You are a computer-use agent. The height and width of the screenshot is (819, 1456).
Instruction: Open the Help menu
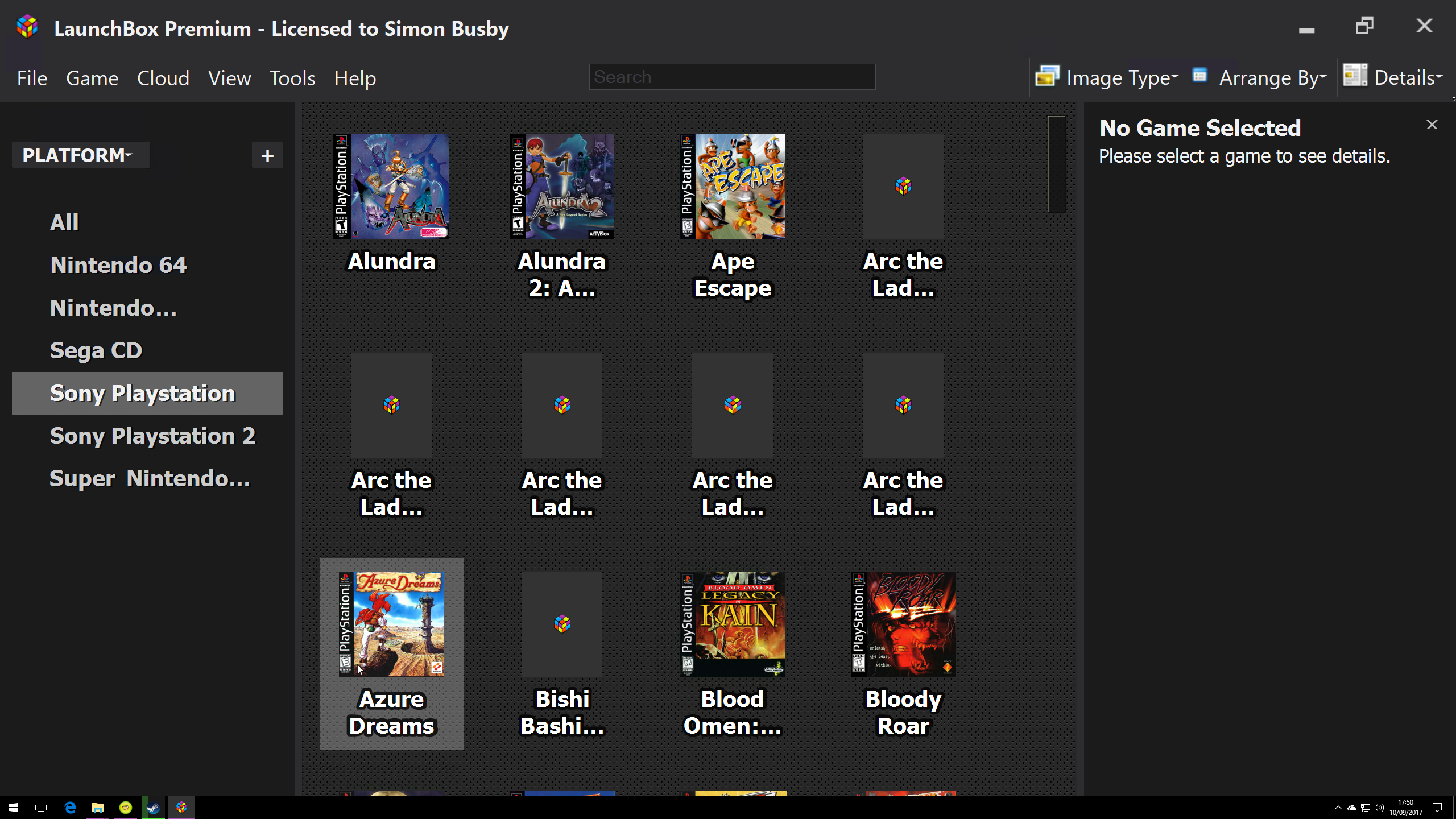(x=355, y=78)
